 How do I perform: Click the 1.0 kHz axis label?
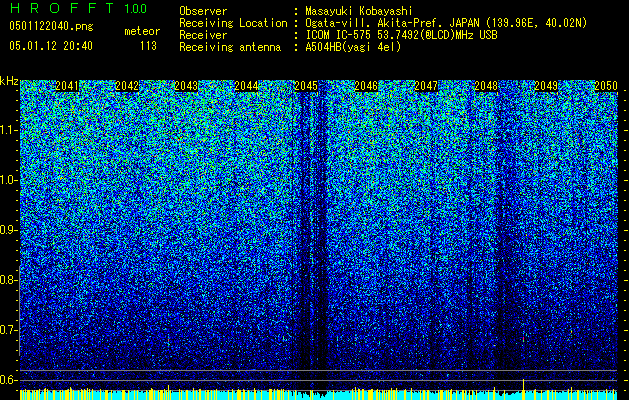(9, 180)
